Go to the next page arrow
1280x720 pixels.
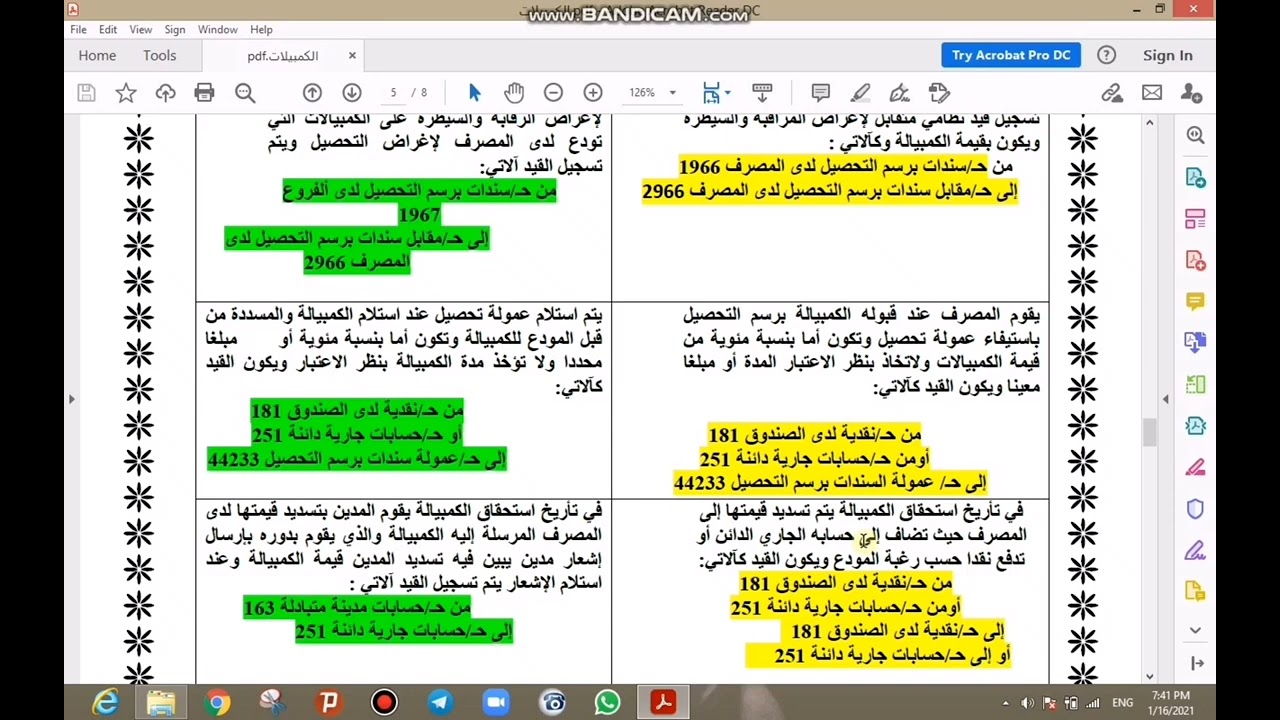352,93
